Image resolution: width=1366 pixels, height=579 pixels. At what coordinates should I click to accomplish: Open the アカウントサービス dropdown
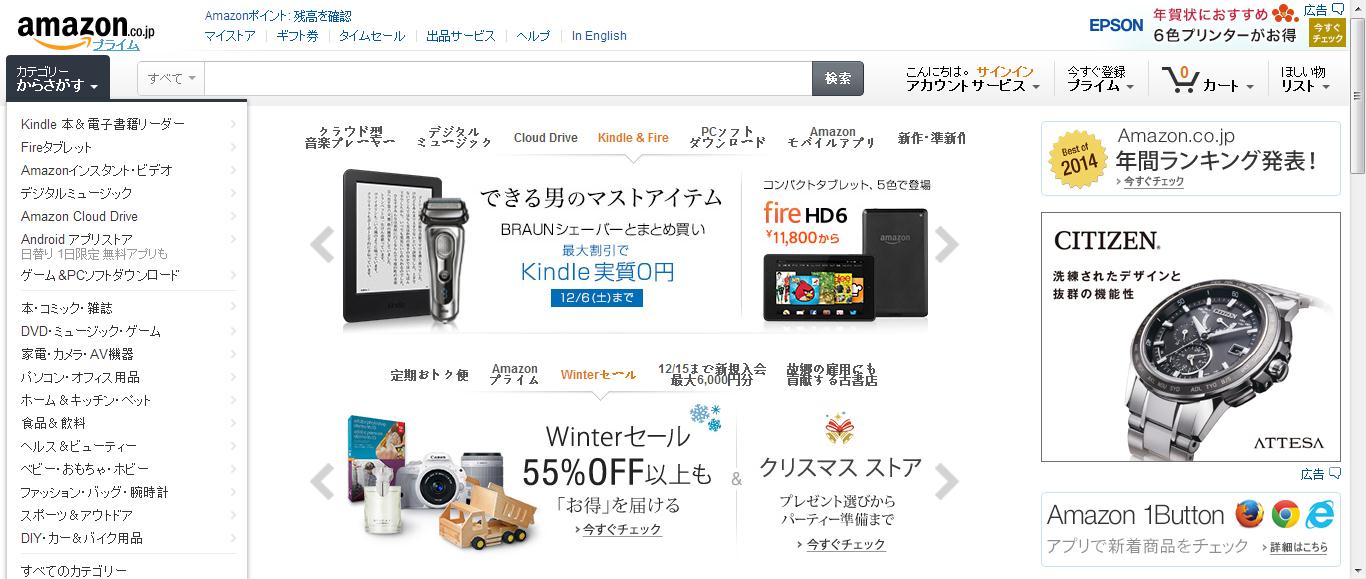click(x=972, y=79)
